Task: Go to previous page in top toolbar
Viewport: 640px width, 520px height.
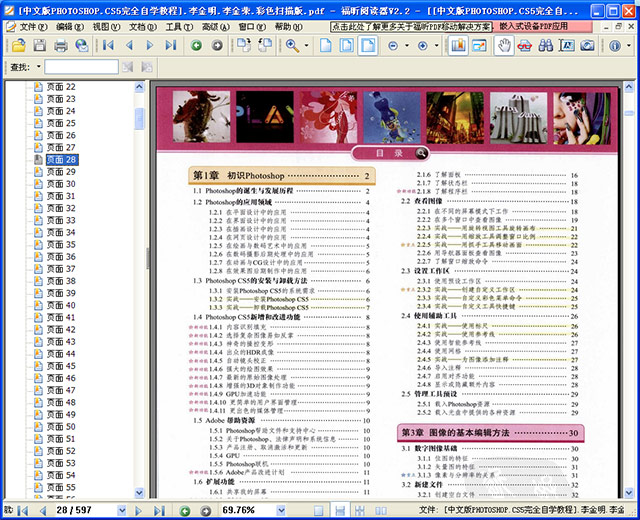Action: click(x=129, y=45)
